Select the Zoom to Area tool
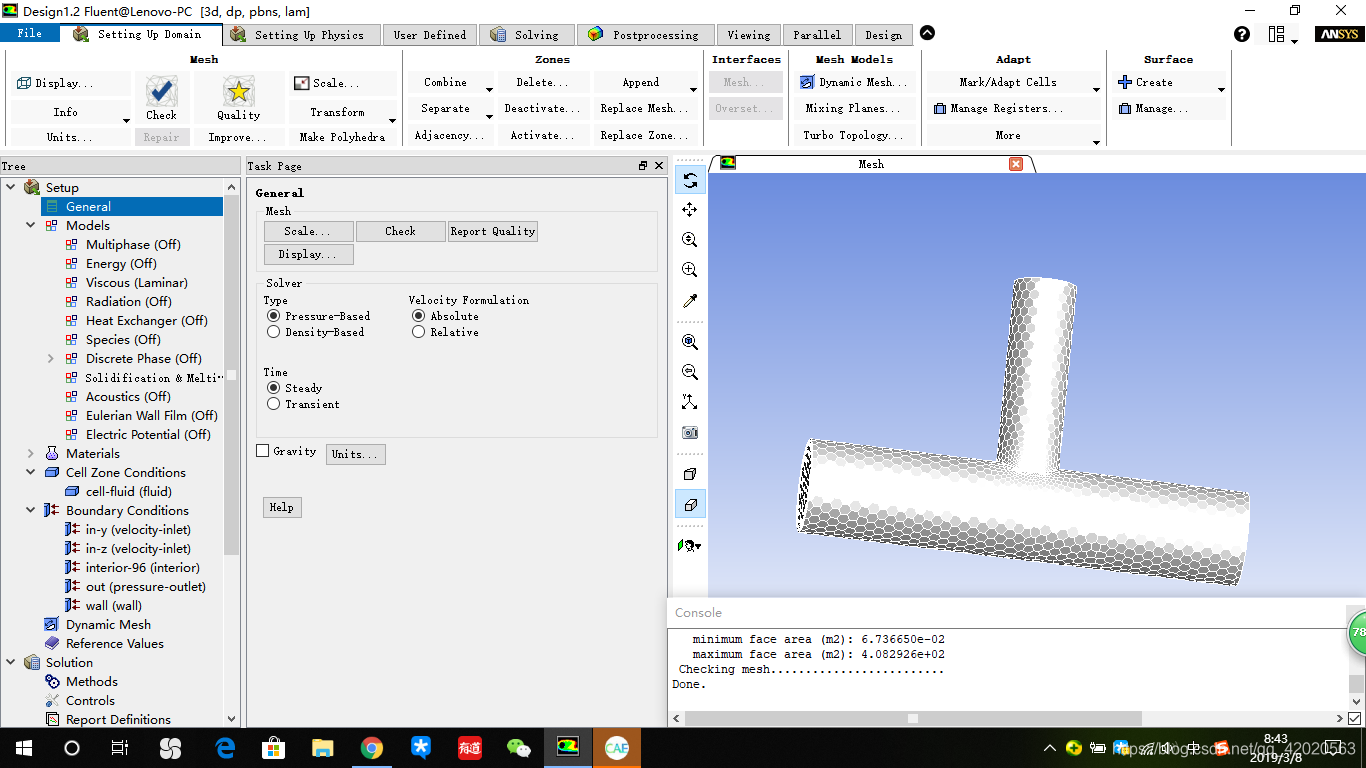 tap(690, 270)
